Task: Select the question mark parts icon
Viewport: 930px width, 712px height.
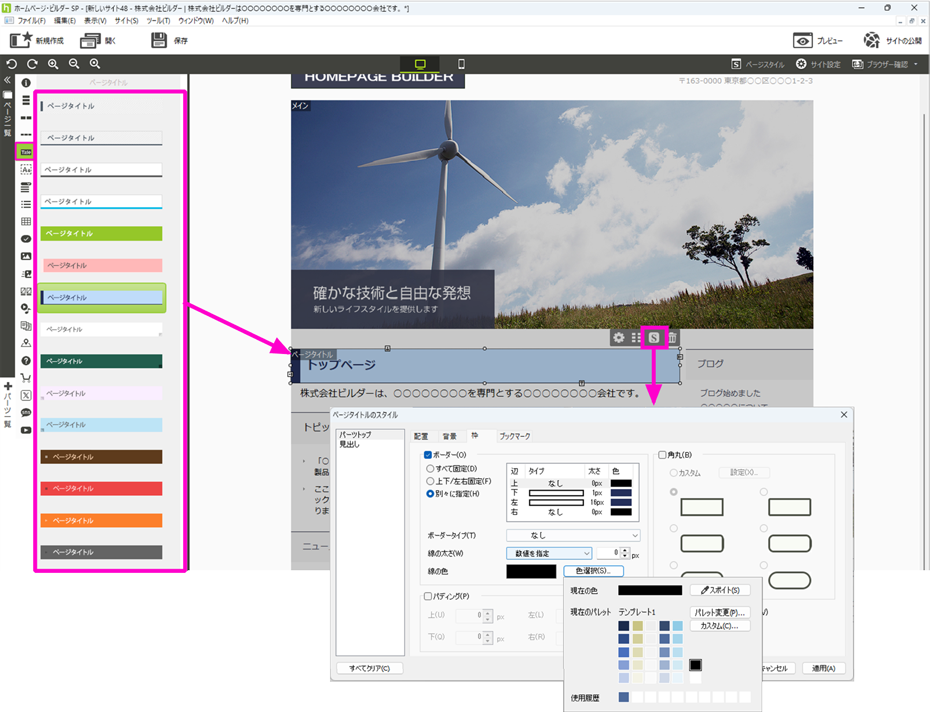Action: pos(26,360)
